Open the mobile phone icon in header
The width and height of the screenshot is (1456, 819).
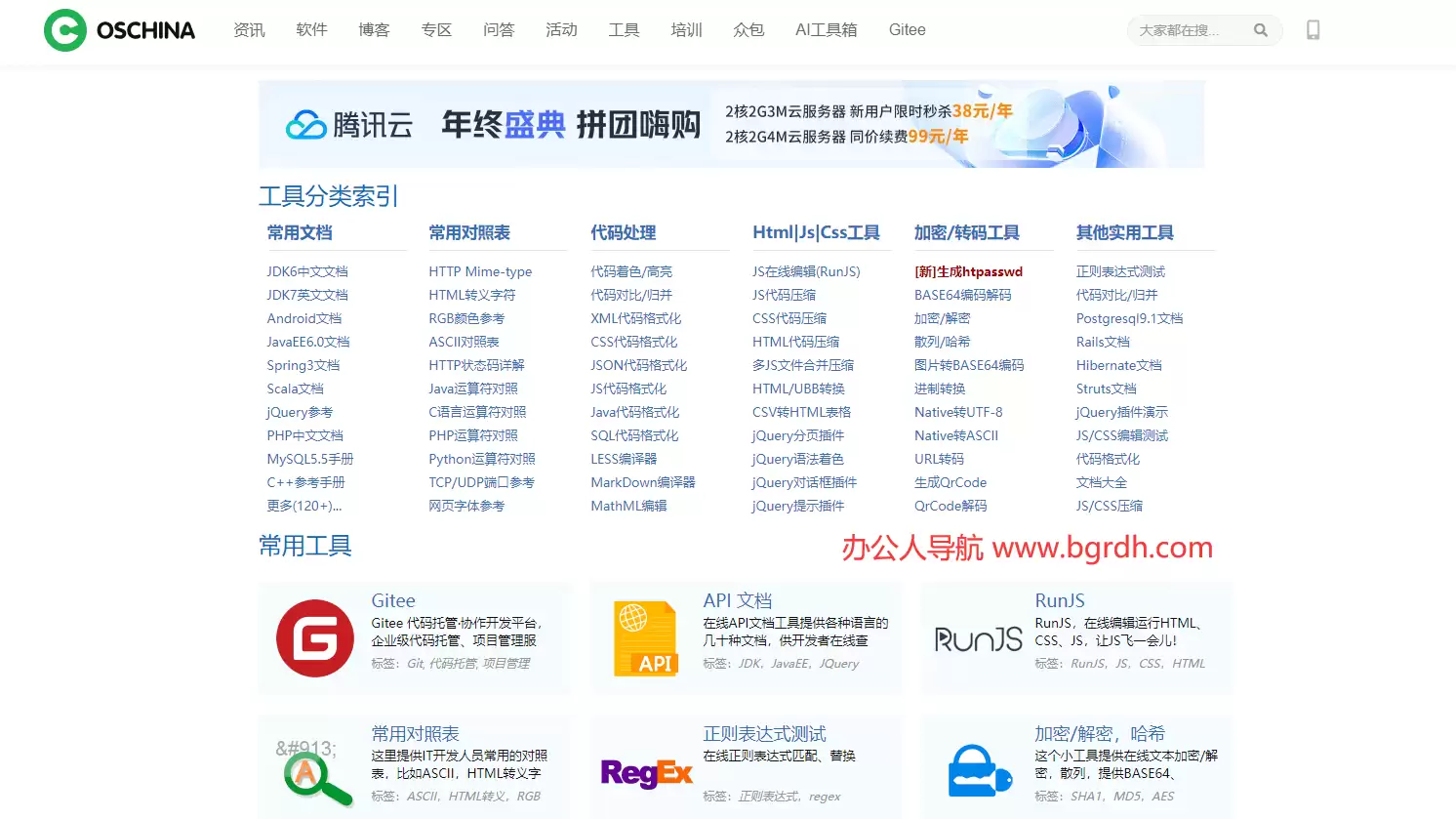[1313, 30]
